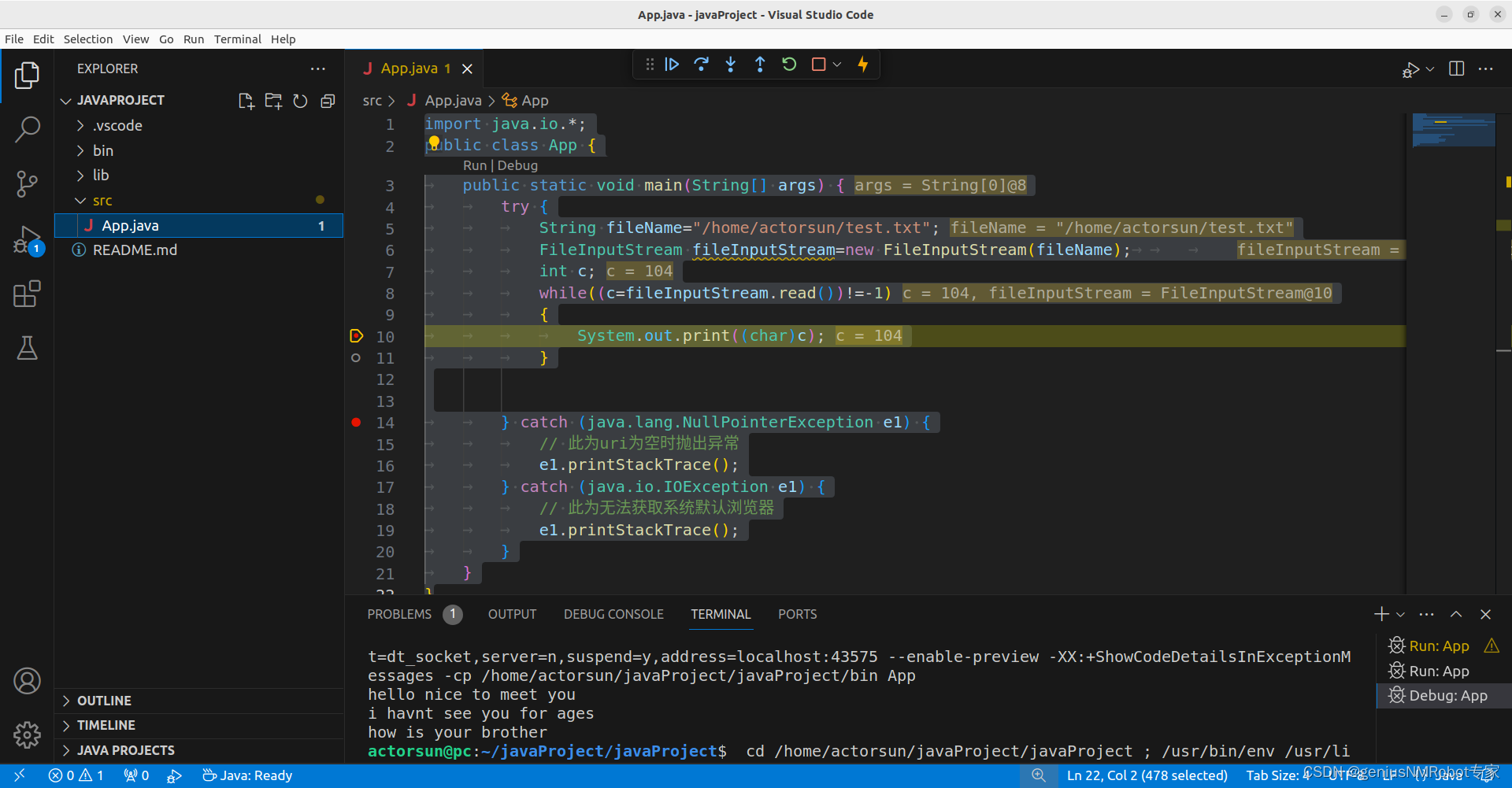The width and height of the screenshot is (1512, 788).
Task: Switch to the PORTS tab
Action: (x=798, y=614)
